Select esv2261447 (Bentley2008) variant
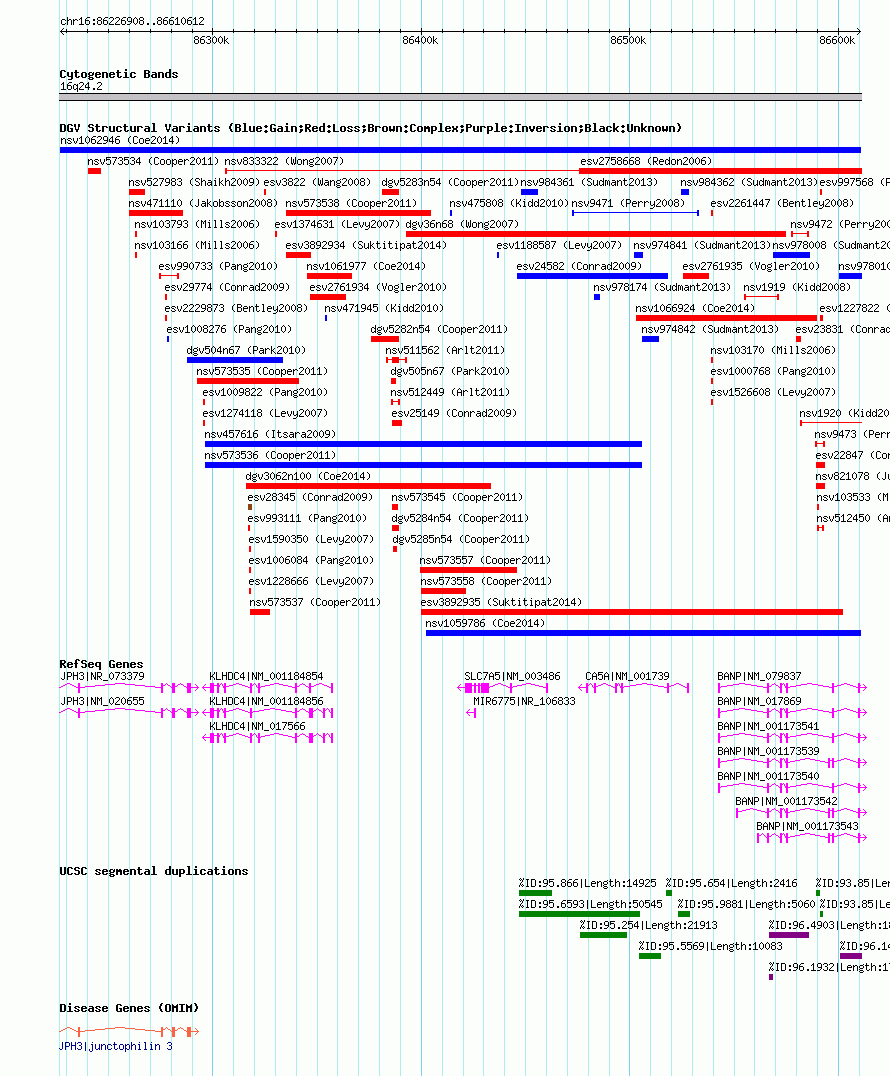890x1076 pixels. click(x=782, y=204)
